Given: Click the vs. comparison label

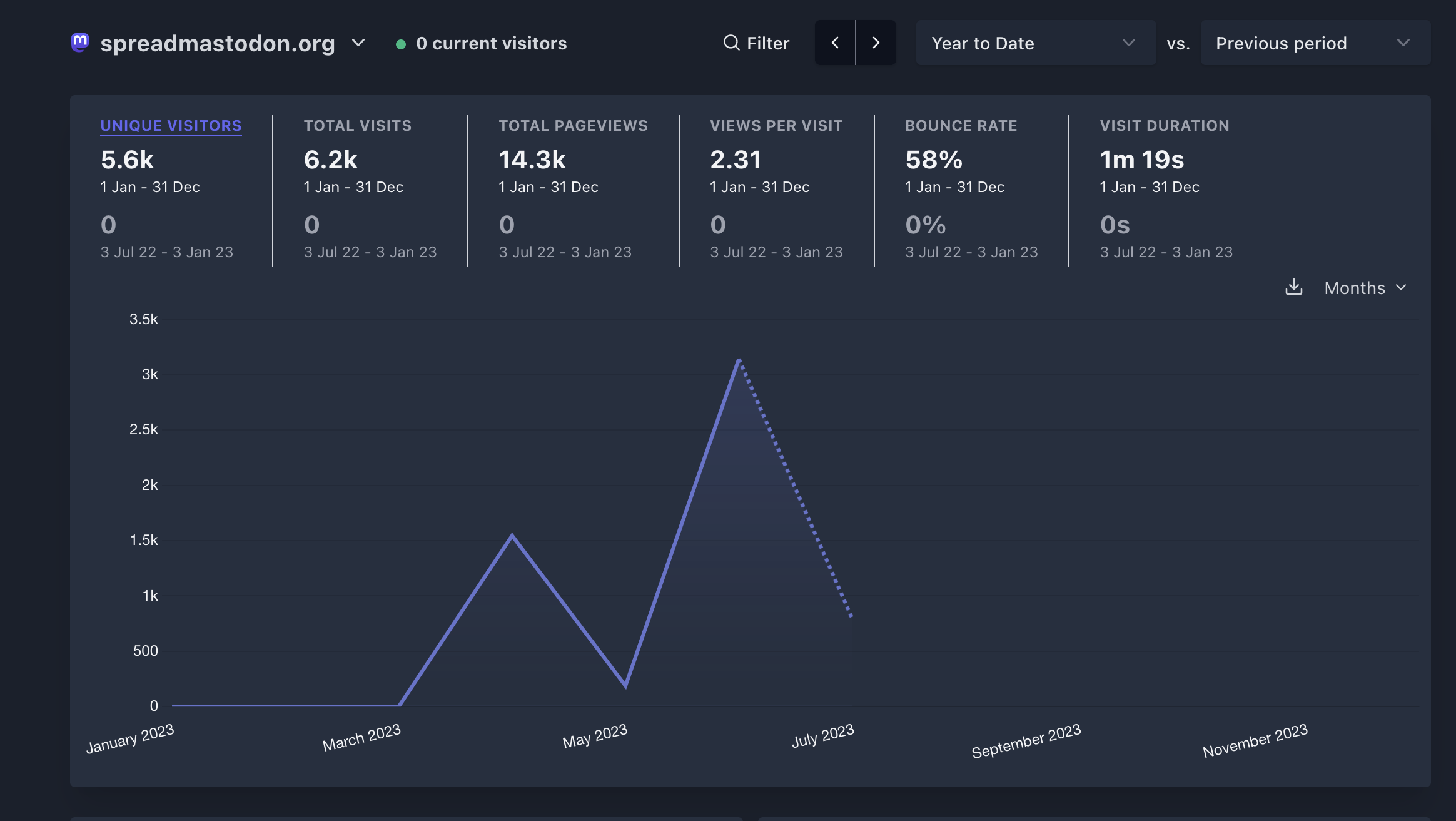Looking at the screenshot, I should coord(1178,43).
